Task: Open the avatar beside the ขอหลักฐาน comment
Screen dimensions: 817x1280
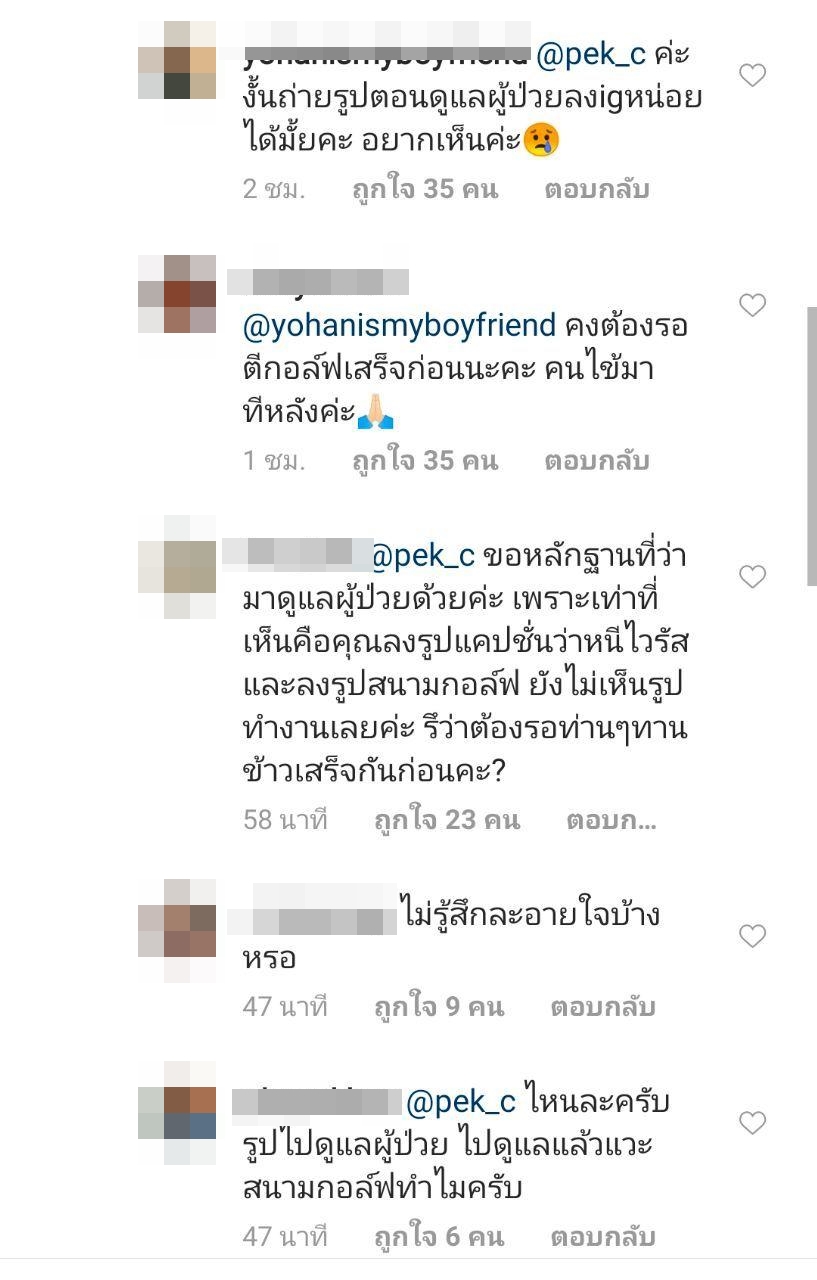Action: tap(177, 567)
